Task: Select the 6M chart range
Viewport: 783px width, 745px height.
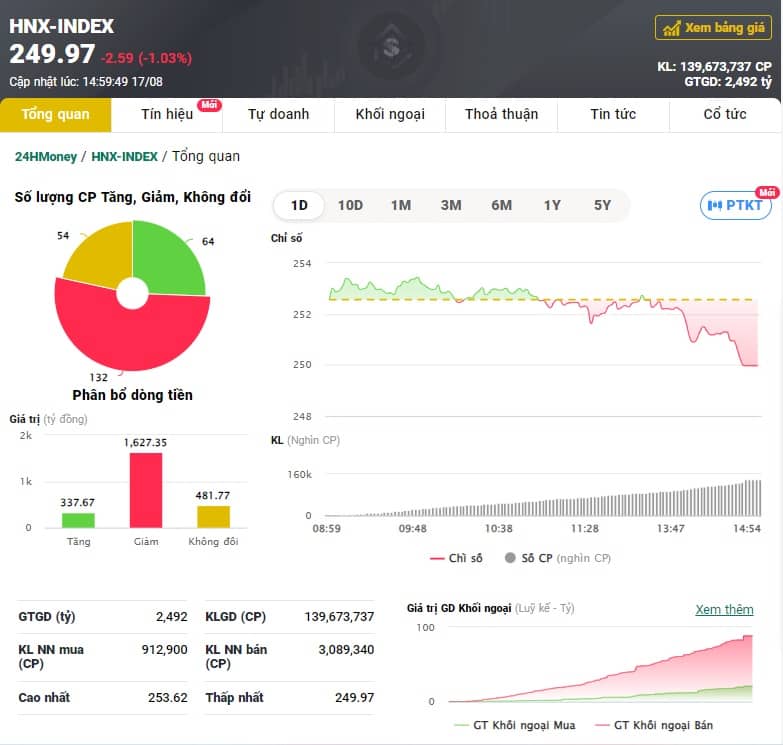Action: pyautogui.click(x=501, y=205)
